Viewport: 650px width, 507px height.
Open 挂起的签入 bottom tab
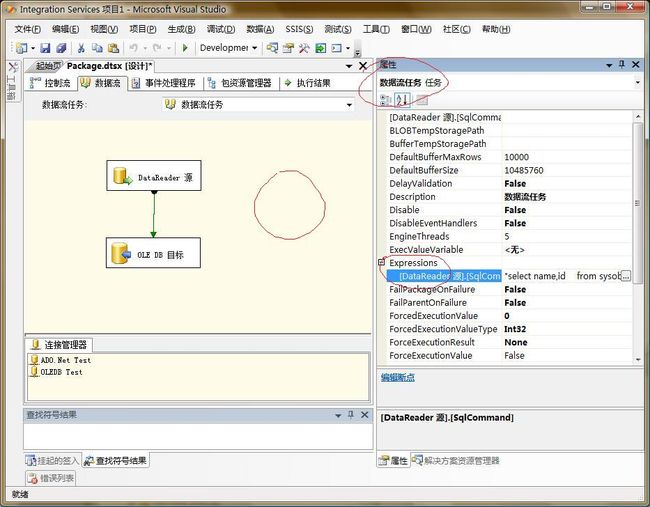[52, 460]
